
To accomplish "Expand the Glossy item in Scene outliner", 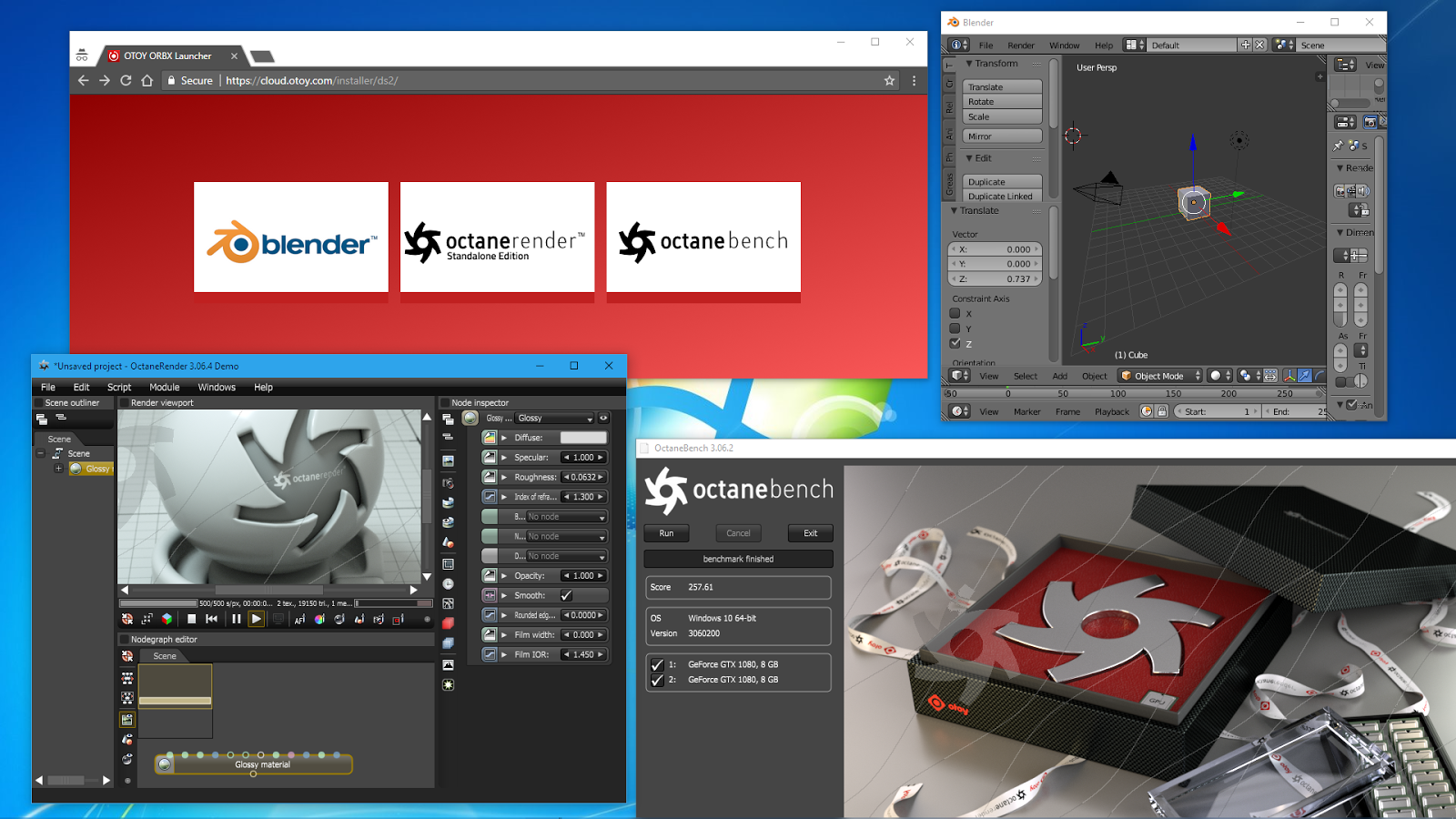I will pos(58,469).
